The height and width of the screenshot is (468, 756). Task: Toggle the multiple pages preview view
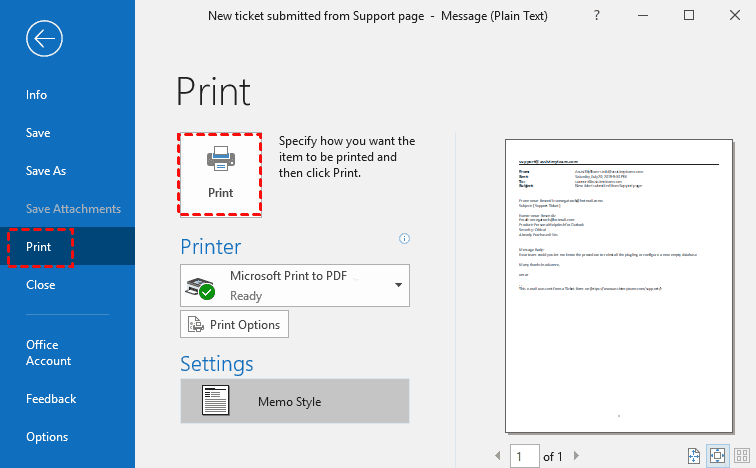tap(741, 456)
